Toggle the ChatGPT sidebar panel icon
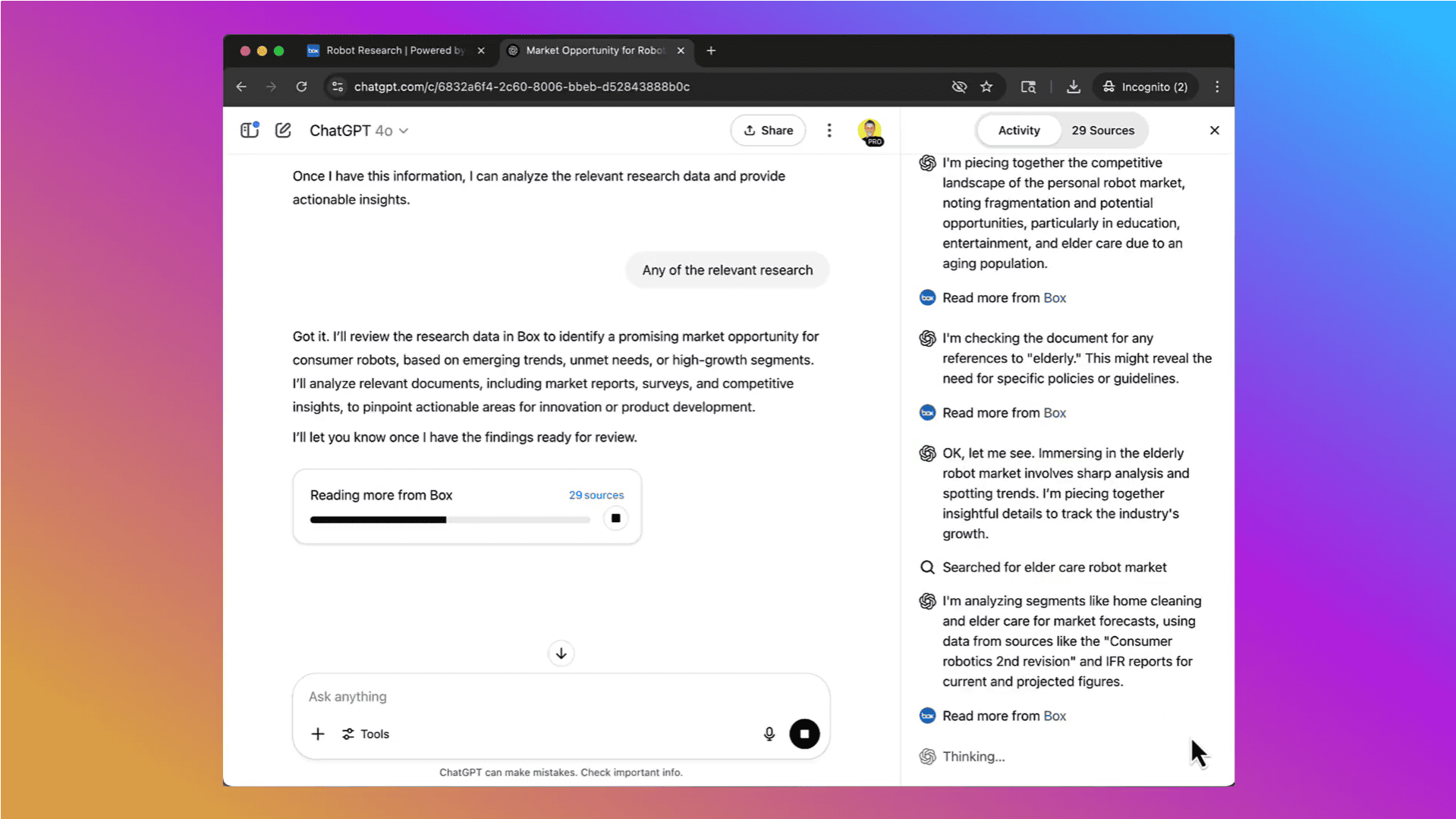This screenshot has height=819, width=1456. click(x=249, y=130)
